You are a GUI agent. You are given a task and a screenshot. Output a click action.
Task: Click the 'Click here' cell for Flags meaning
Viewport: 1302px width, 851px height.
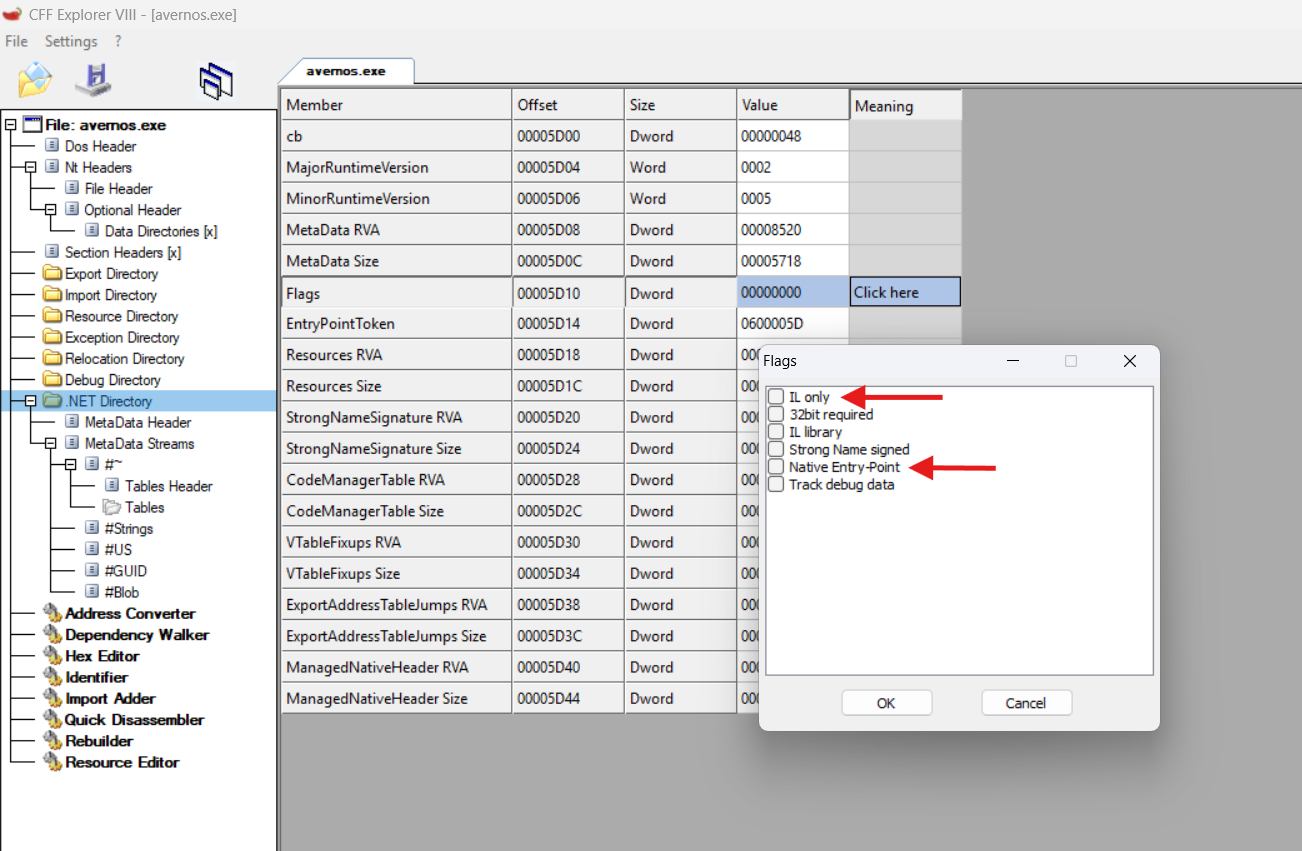tap(905, 292)
